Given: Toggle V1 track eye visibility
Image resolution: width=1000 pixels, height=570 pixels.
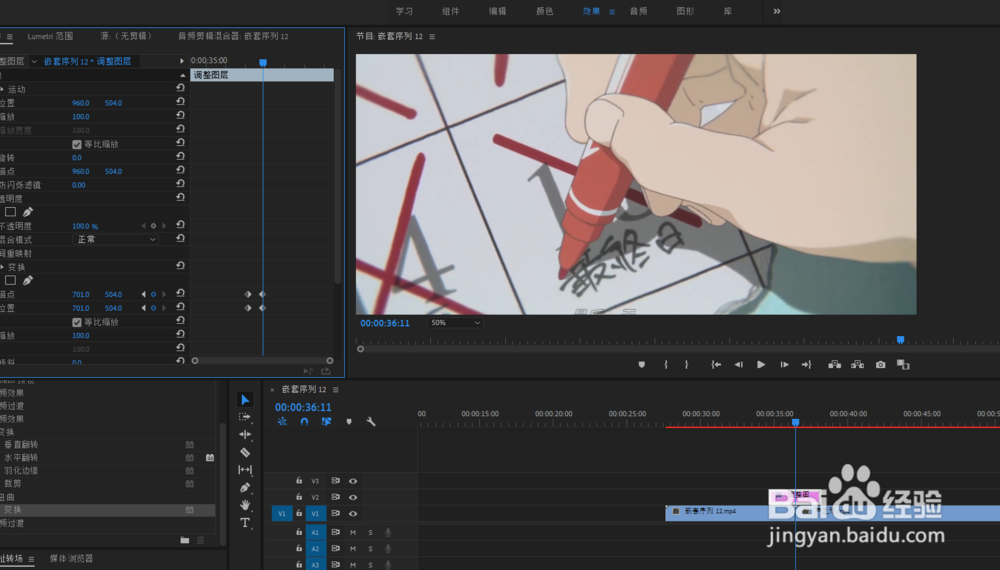Looking at the screenshot, I should point(353,513).
